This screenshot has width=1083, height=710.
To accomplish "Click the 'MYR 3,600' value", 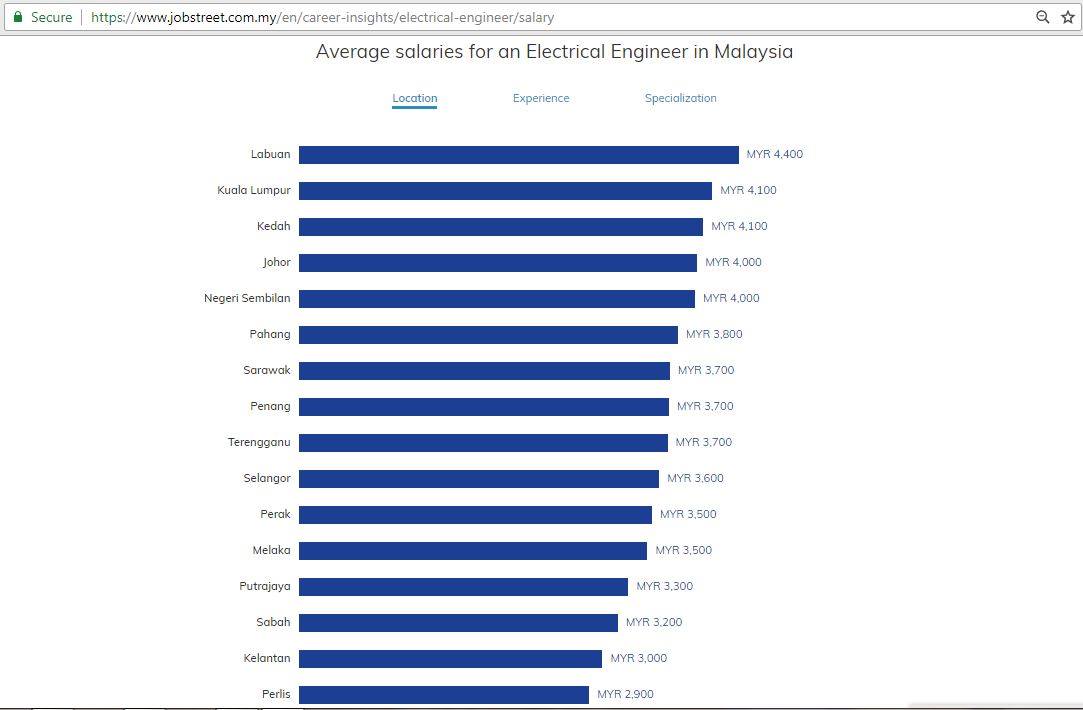I will coord(695,477).
